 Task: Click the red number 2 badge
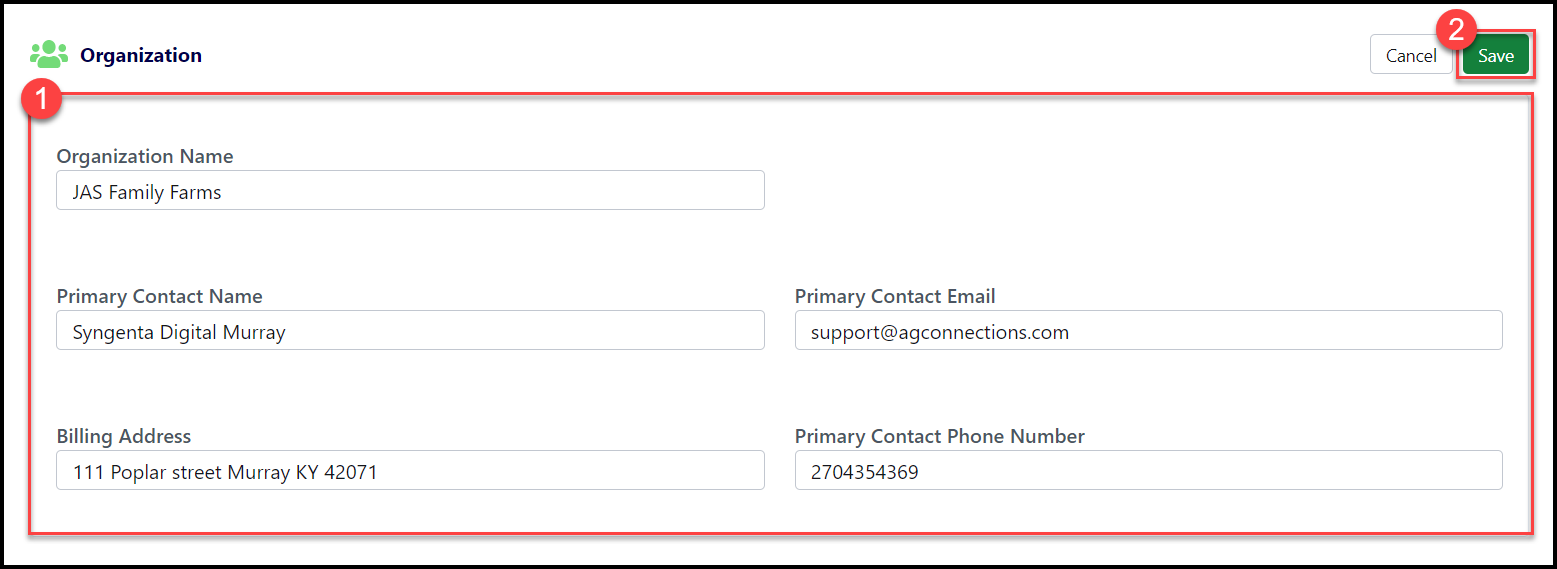1456,31
